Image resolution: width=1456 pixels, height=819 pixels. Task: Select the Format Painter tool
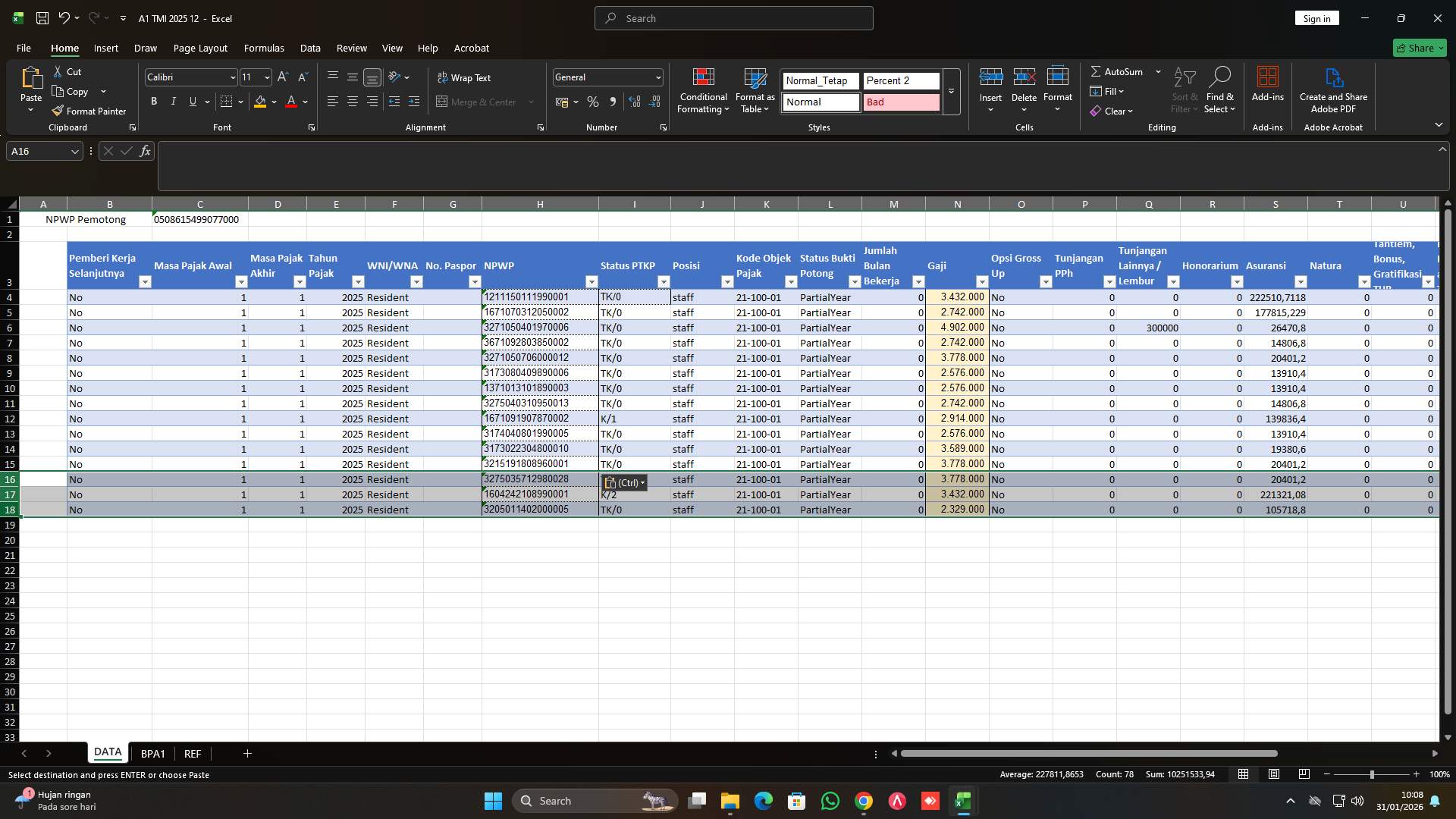pos(89,111)
